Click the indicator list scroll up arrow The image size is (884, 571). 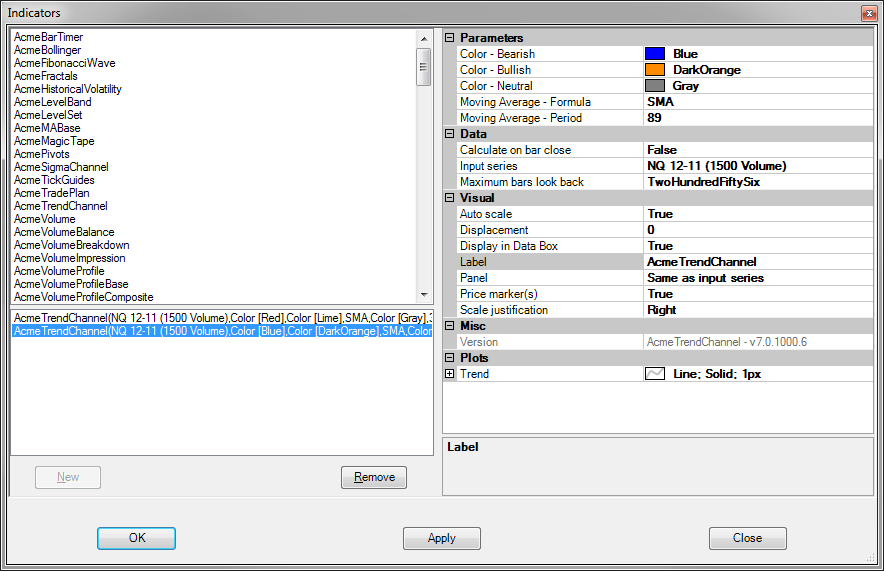[x=424, y=39]
